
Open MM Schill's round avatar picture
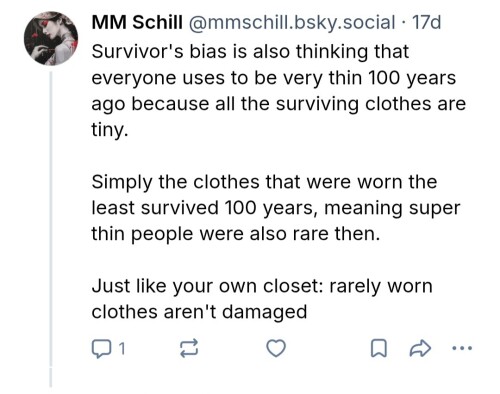tap(51, 38)
